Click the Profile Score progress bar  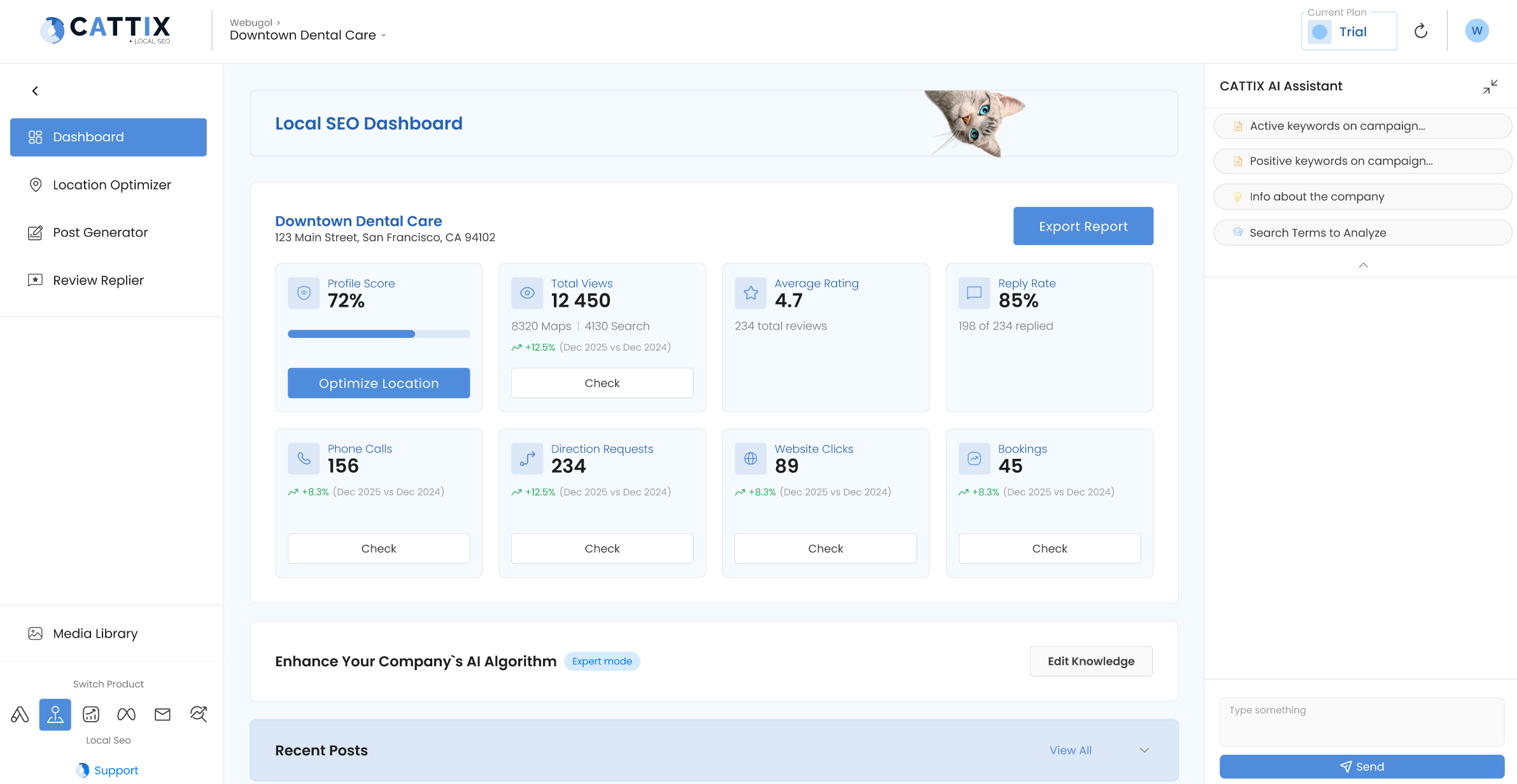pos(378,333)
